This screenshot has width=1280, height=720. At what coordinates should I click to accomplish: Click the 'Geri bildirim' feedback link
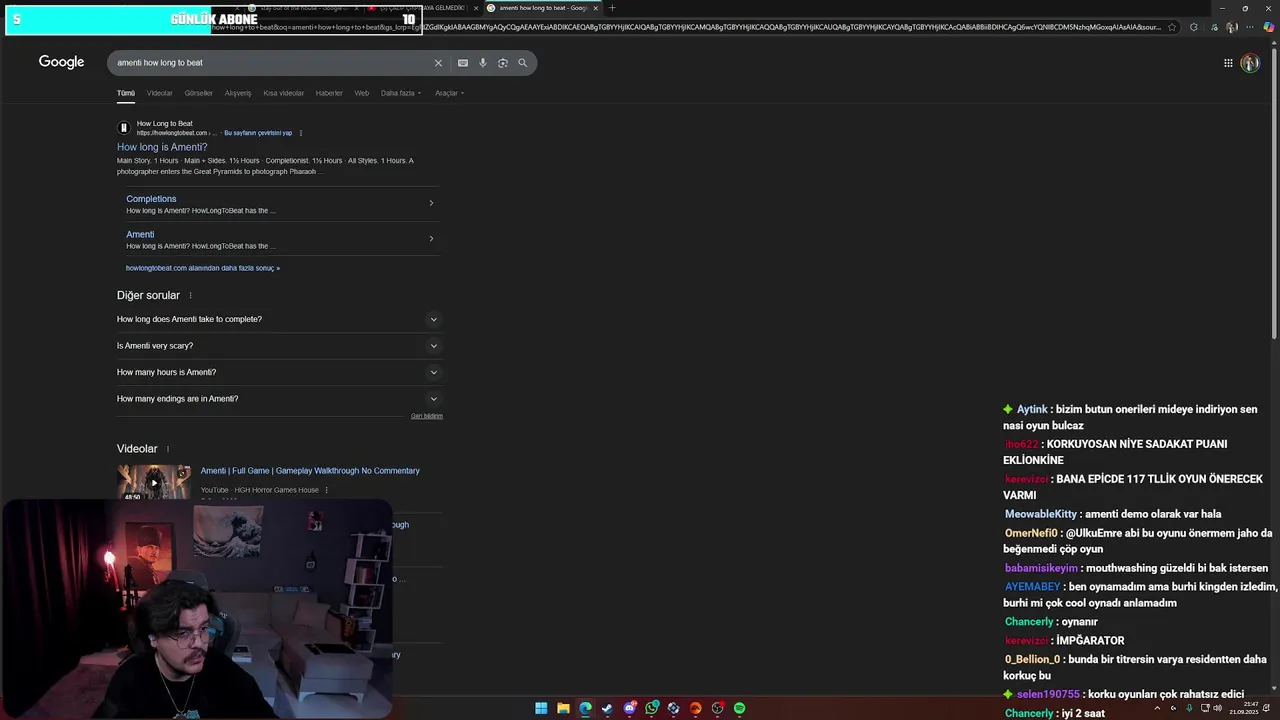[x=427, y=416]
